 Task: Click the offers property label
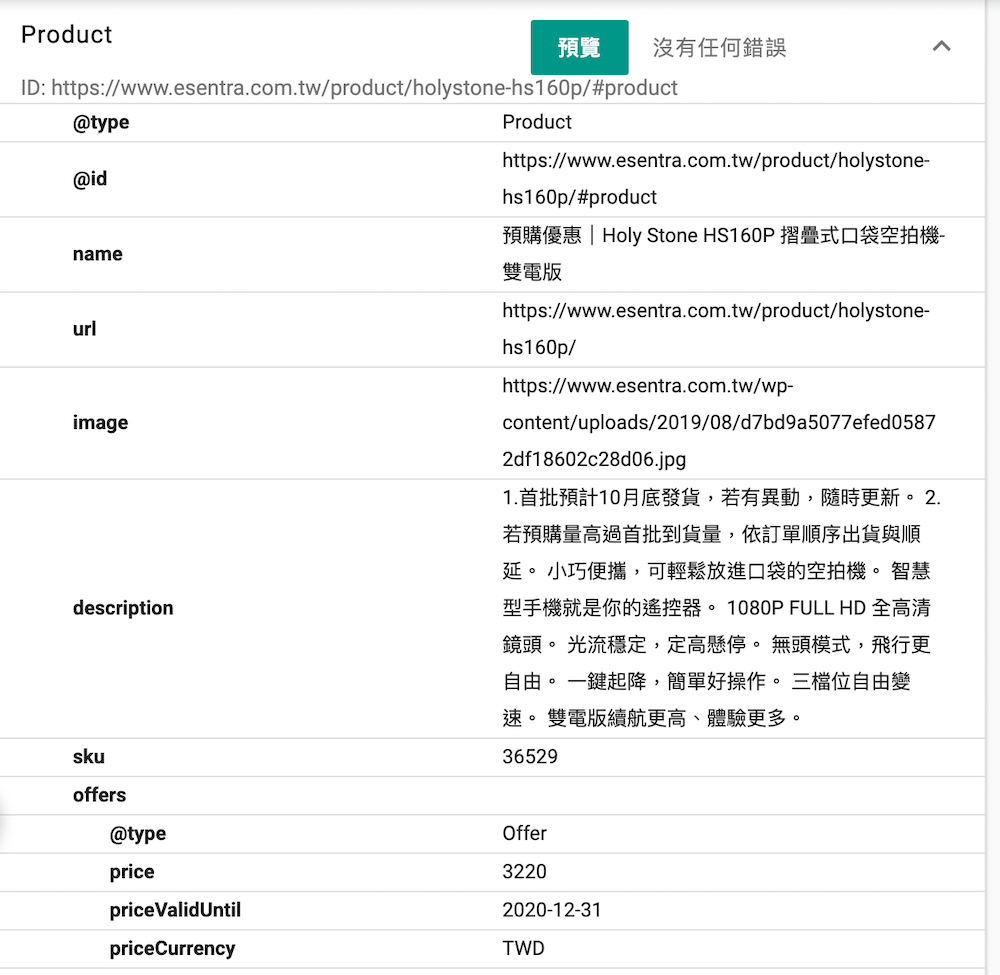[99, 795]
